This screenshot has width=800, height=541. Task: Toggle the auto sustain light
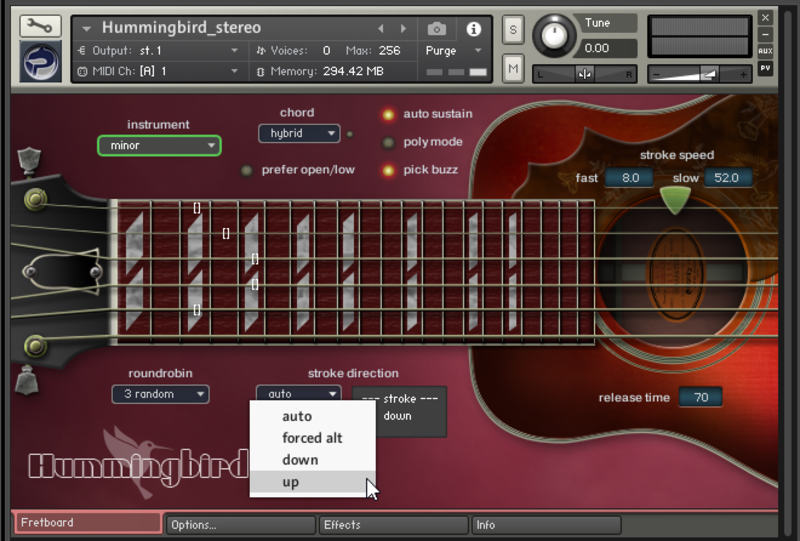tap(388, 114)
